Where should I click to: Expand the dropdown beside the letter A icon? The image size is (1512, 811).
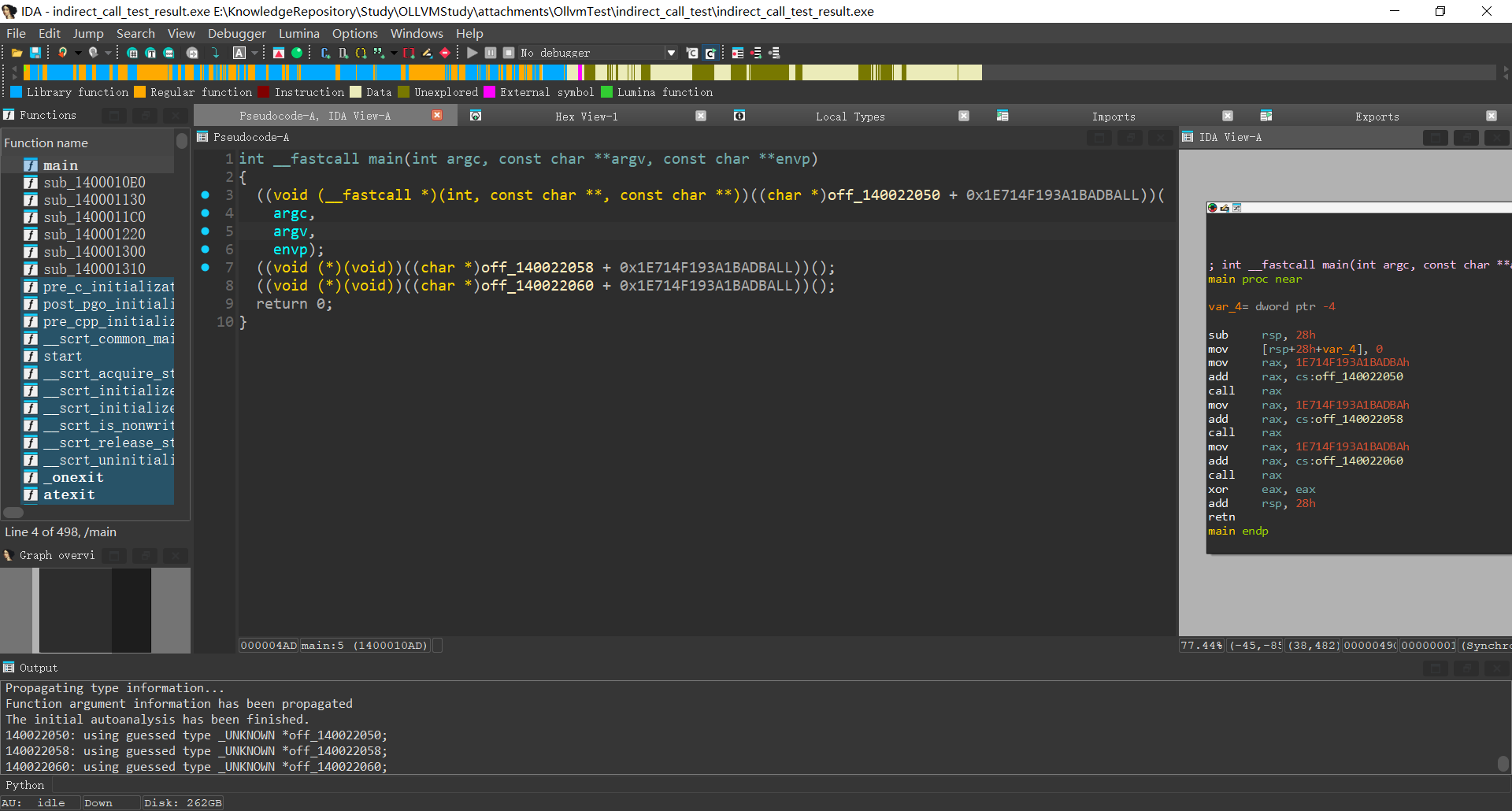tap(254, 53)
